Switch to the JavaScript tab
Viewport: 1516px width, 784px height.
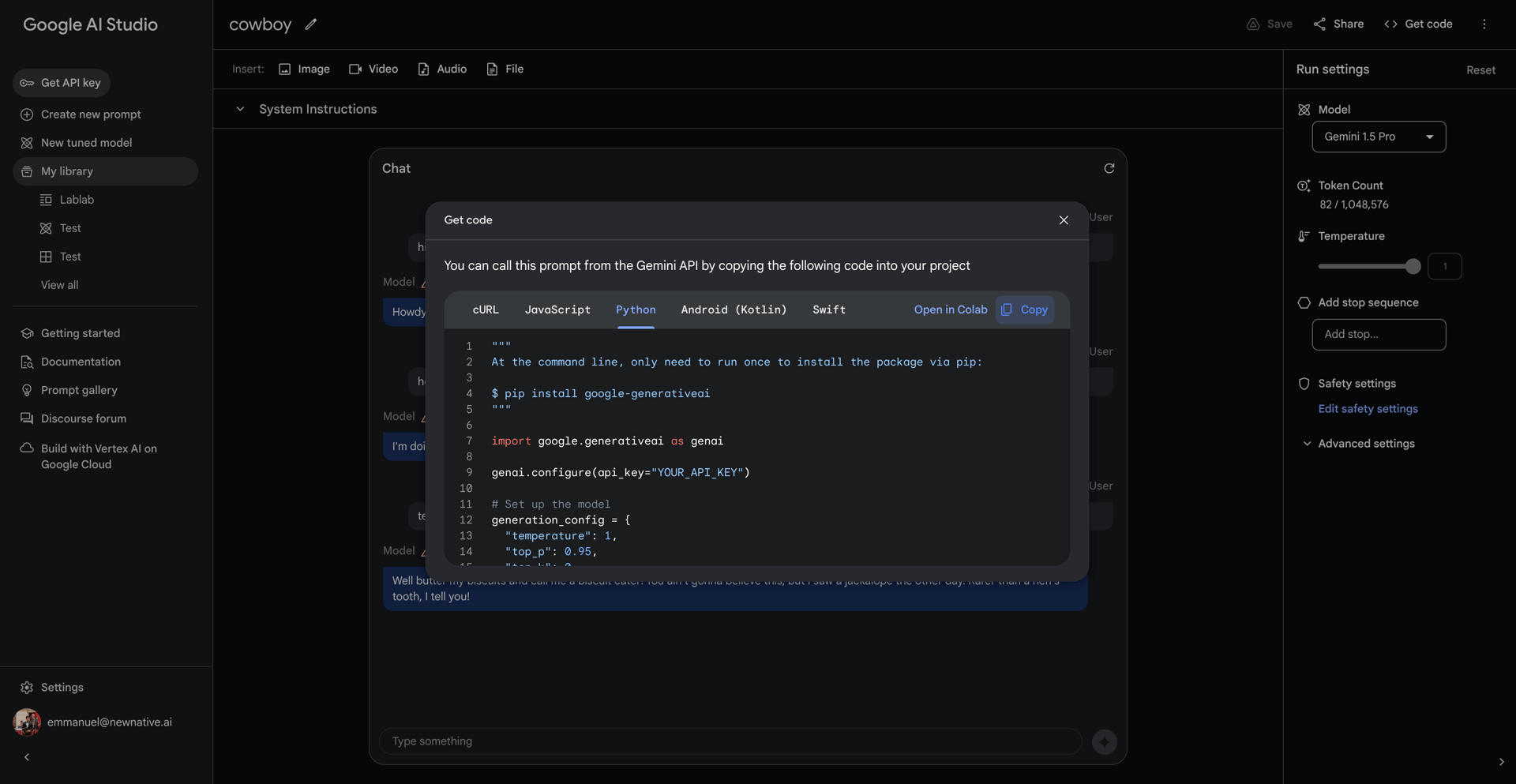coord(557,309)
